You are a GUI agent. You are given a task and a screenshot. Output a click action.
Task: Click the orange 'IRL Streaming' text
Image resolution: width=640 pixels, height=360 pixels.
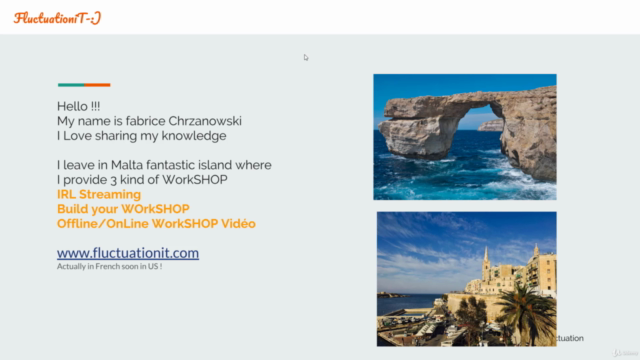(99, 194)
